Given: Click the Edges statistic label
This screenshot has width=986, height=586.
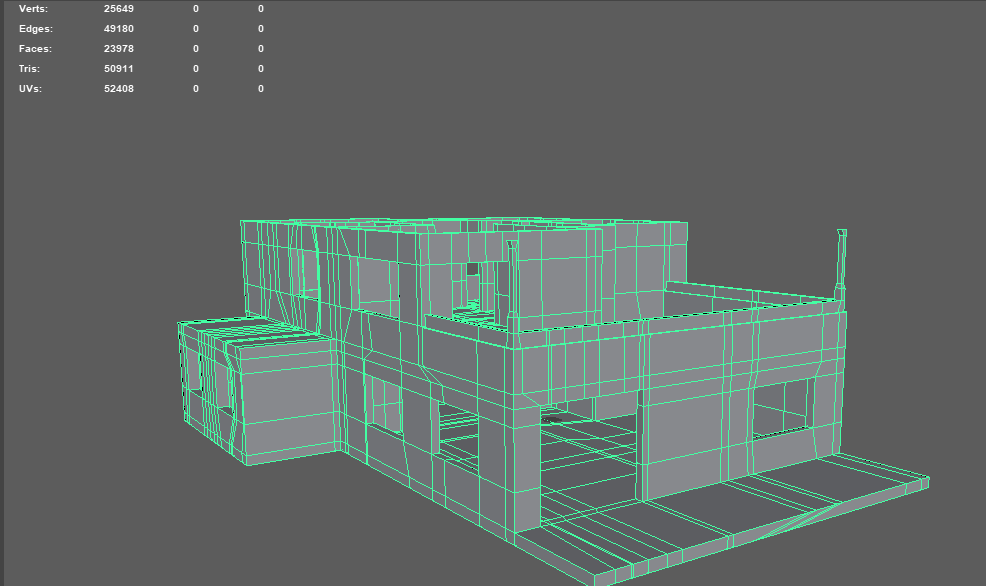Looking at the screenshot, I should pyautogui.click(x=35, y=28).
